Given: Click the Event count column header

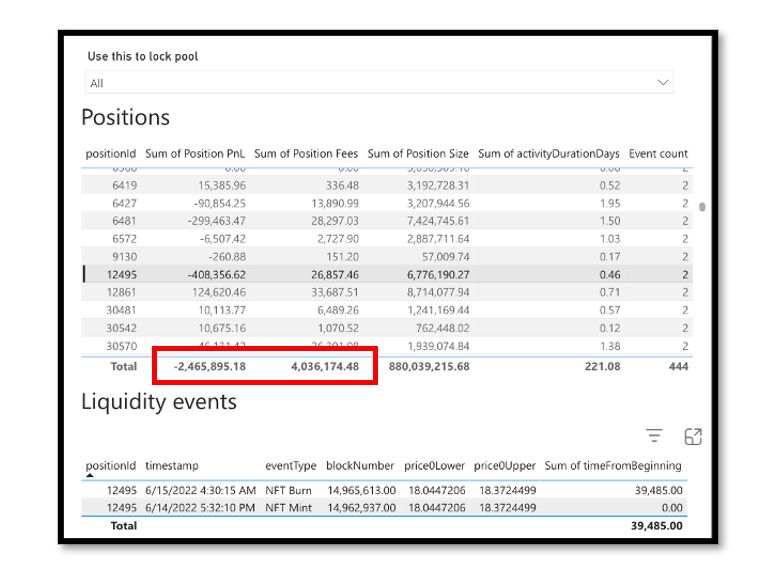Looking at the screenshot, I should click(x=658, y=154).
